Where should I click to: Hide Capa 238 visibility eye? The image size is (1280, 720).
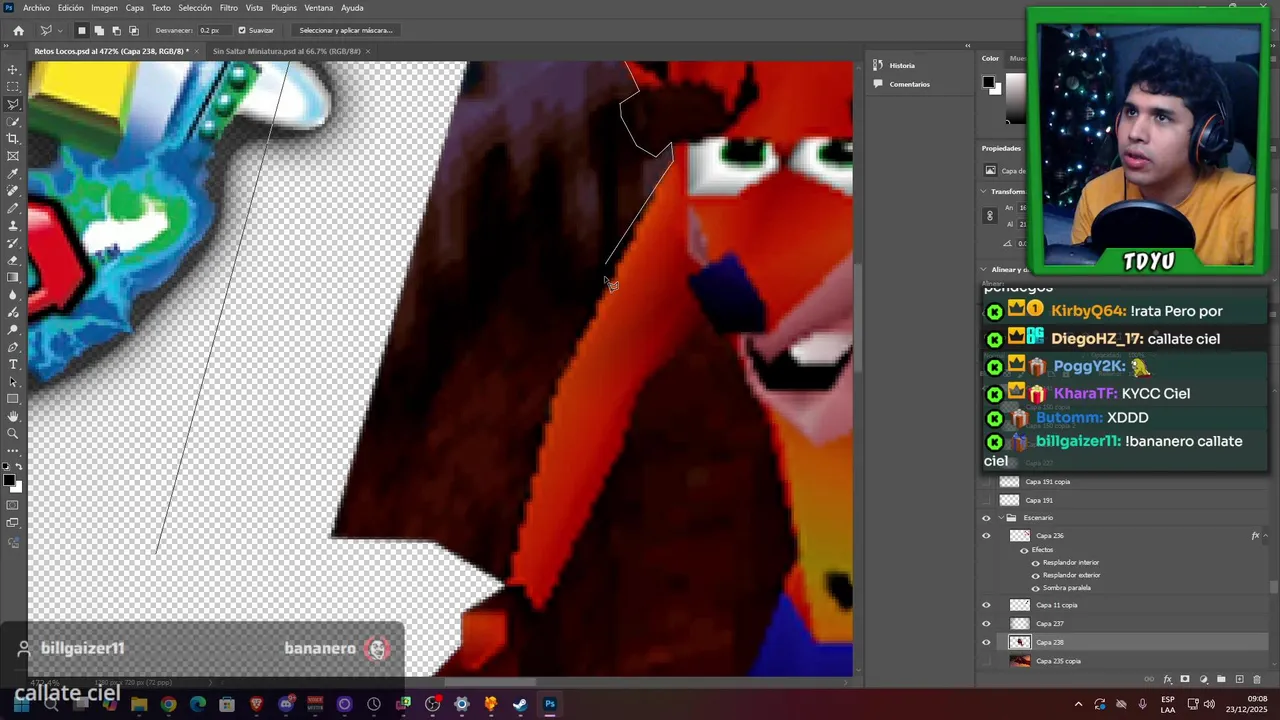[x=986, y=642]
